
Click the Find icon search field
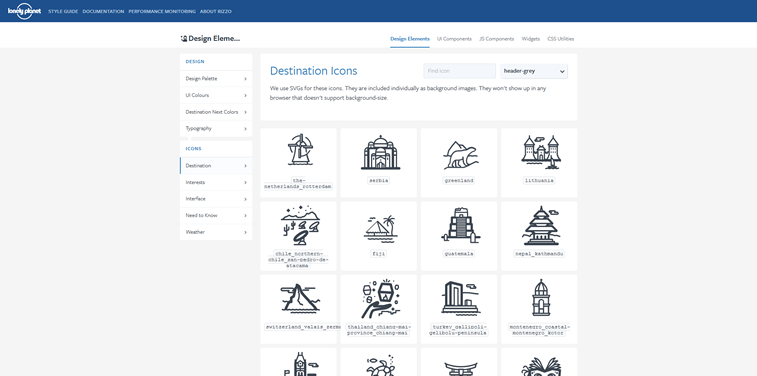point(460,71)
